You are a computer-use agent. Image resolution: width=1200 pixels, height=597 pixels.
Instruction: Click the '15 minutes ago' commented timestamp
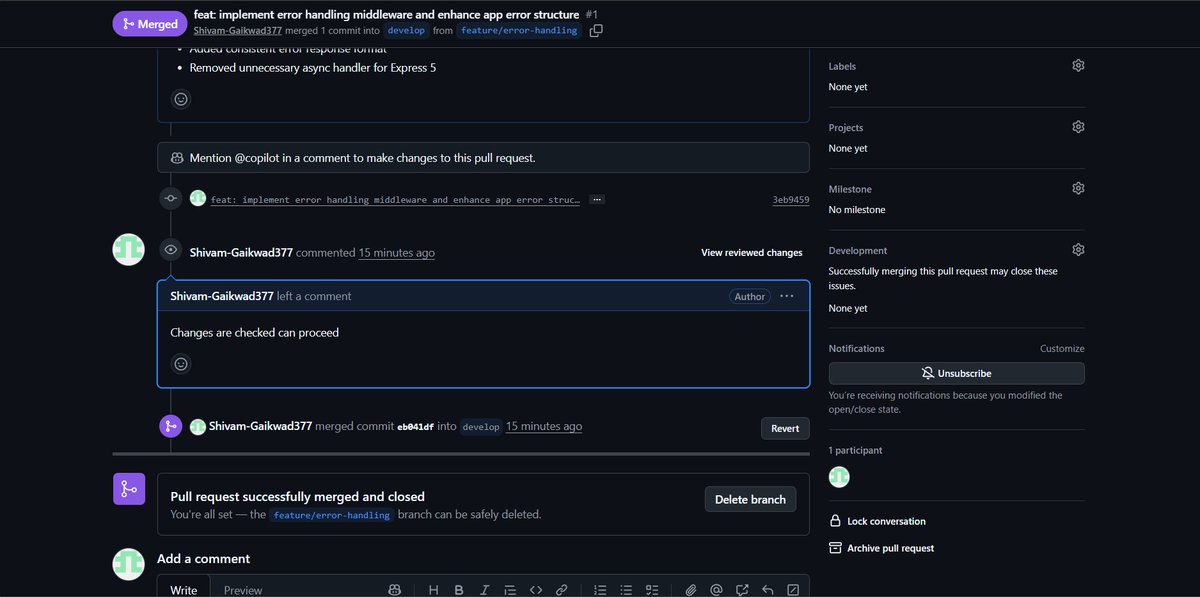[x=397, y=253]
